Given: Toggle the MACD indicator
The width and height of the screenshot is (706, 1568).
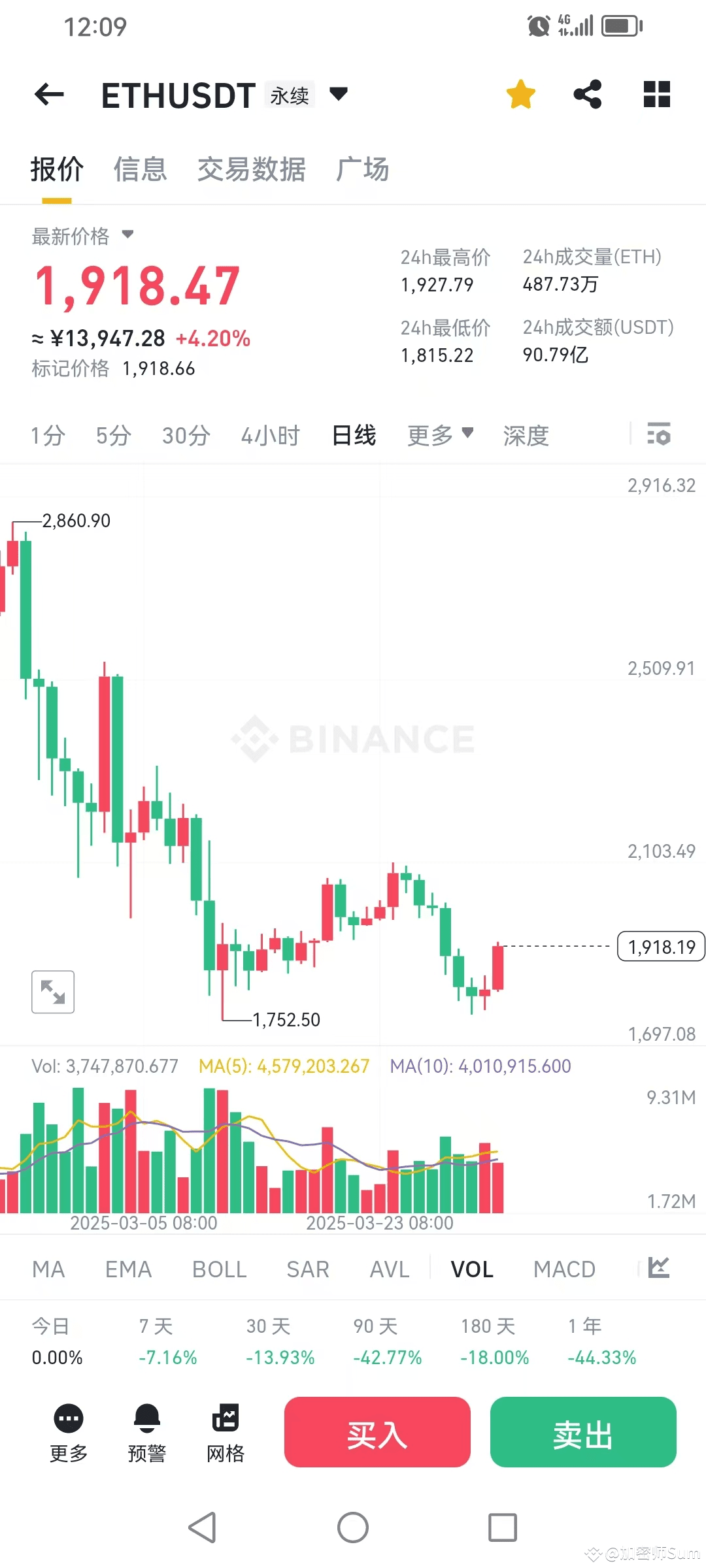Looking at the screenshot, I should tap(564, 1269).
